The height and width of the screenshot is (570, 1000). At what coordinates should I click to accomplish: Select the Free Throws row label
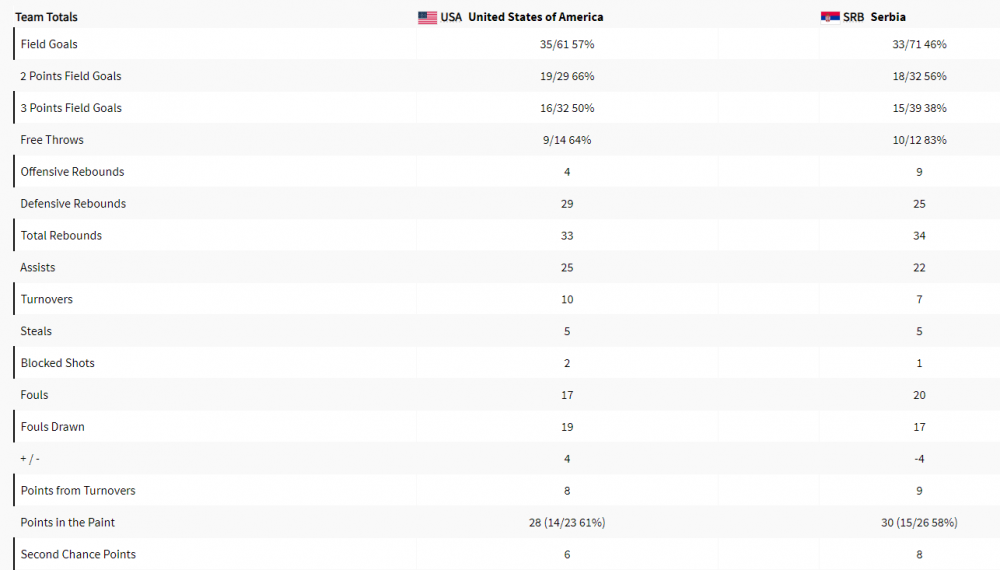[x=52, y=140]
